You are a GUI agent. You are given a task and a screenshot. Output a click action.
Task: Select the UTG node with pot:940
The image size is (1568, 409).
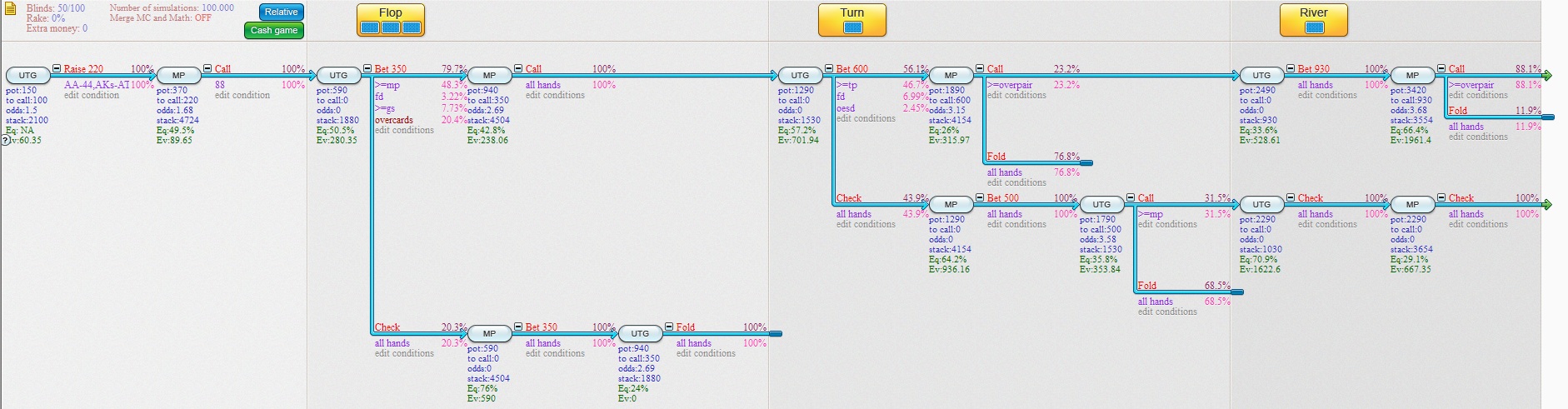pyautogui.click(x=640, y=333)
